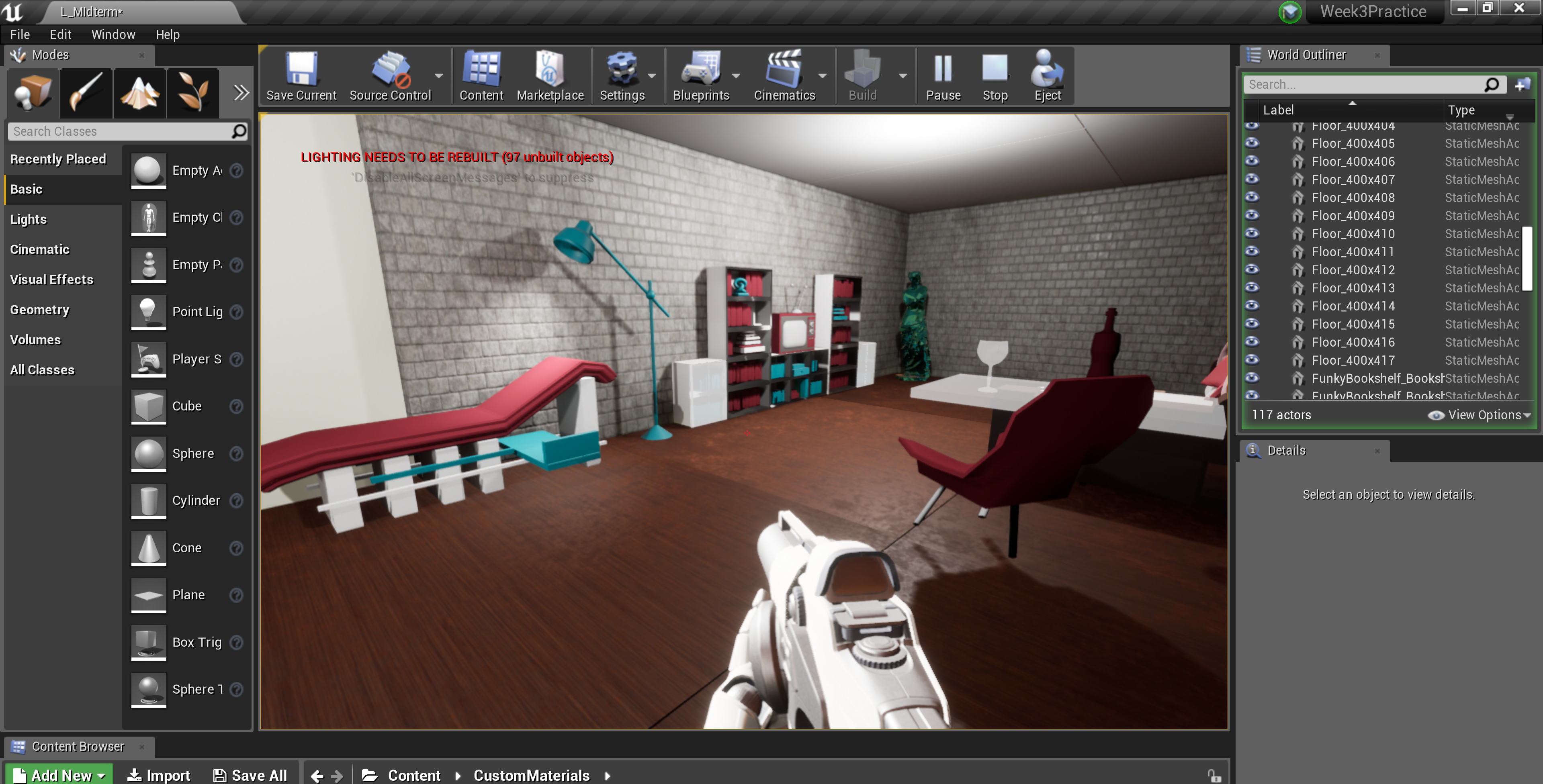This screenshot has height=784, width=1543.
Task: Select the Place mode icon
Action: (x=33, y=93)
